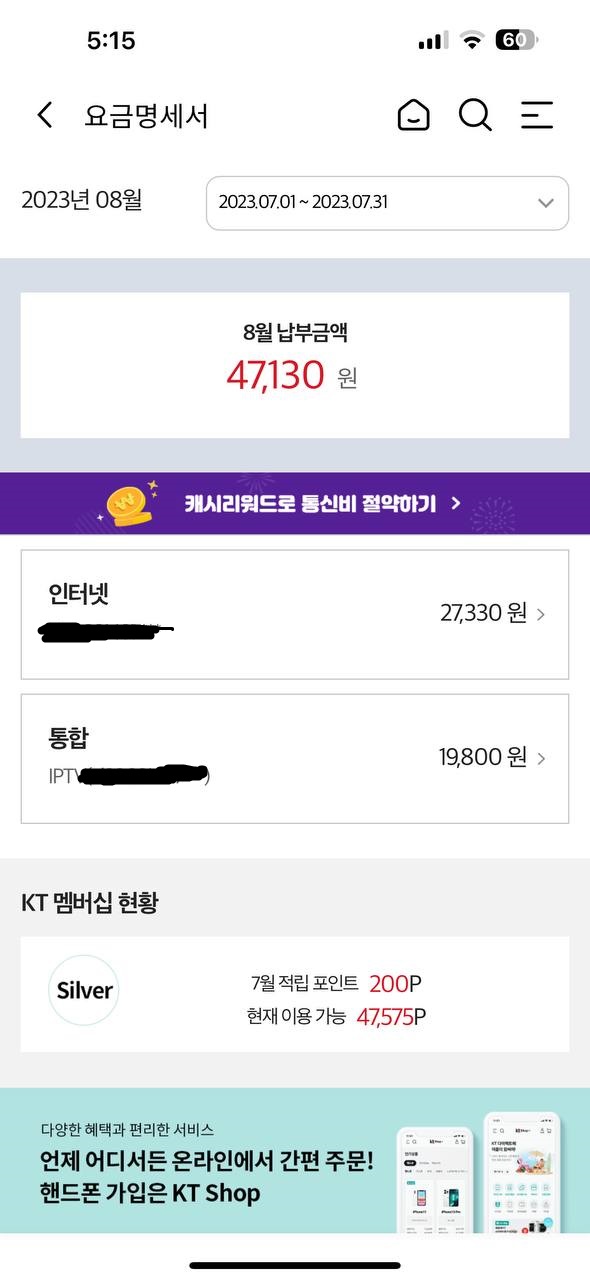Tap the battery indicator in status bar
Image resolution: width=590 pixels, height=1280 pixels.
[516, 41]
